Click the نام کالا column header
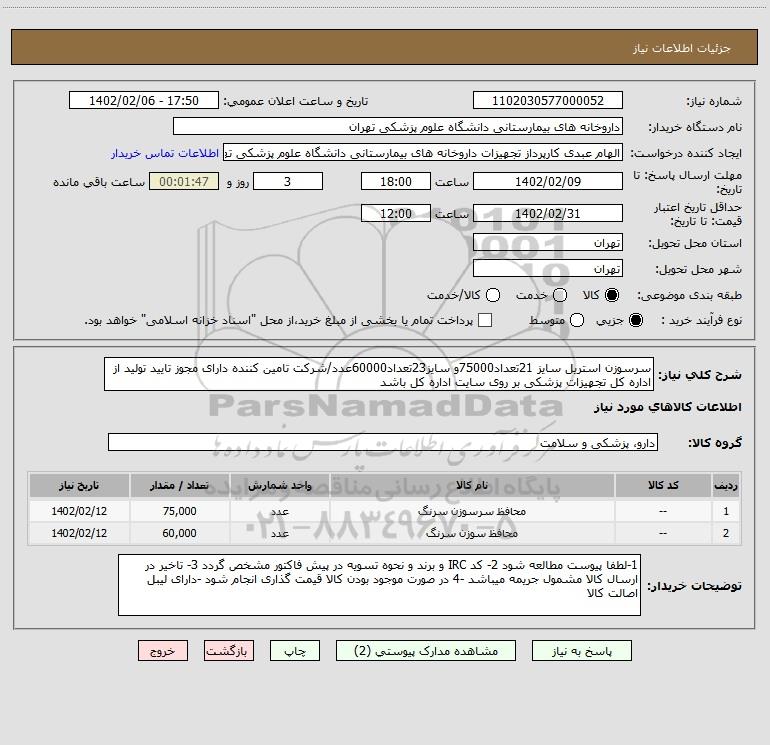This screenshot has width=770, height=745. 472,485
